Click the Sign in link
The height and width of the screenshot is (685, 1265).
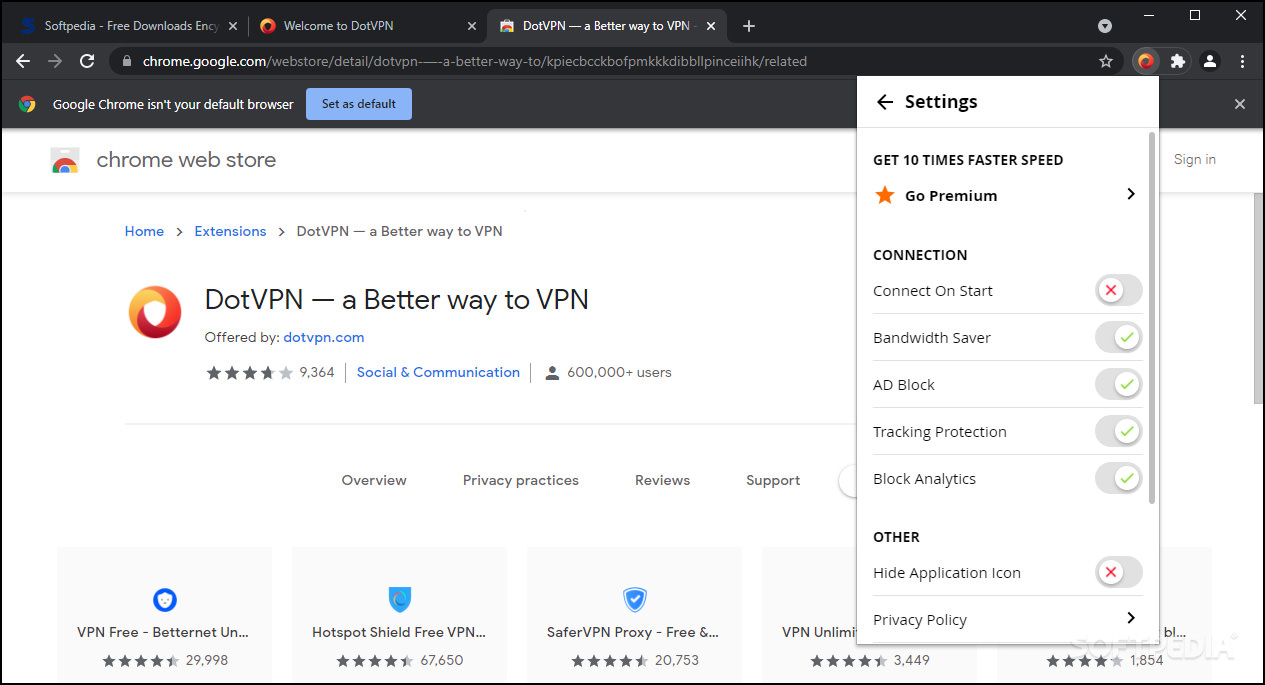(1195, 160)
